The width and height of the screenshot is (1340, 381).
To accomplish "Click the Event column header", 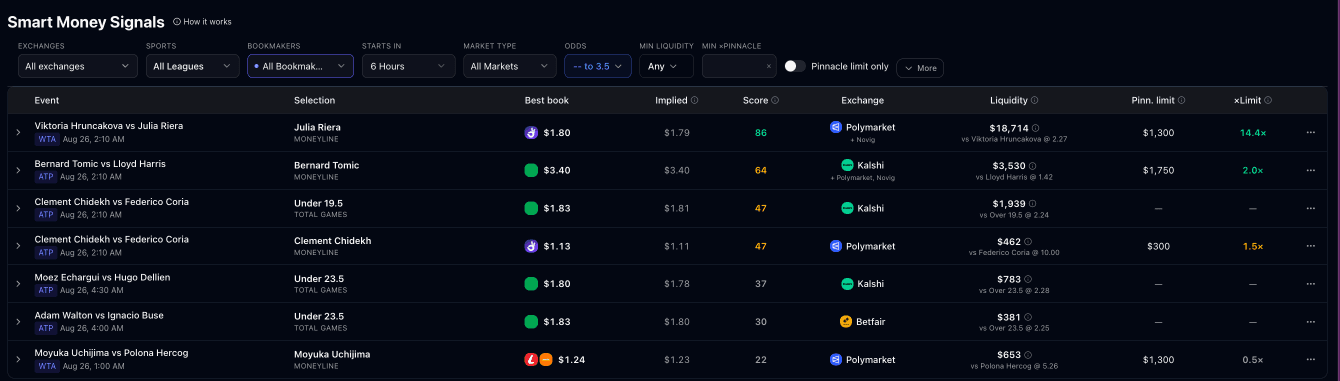I will tap(47, 100).
